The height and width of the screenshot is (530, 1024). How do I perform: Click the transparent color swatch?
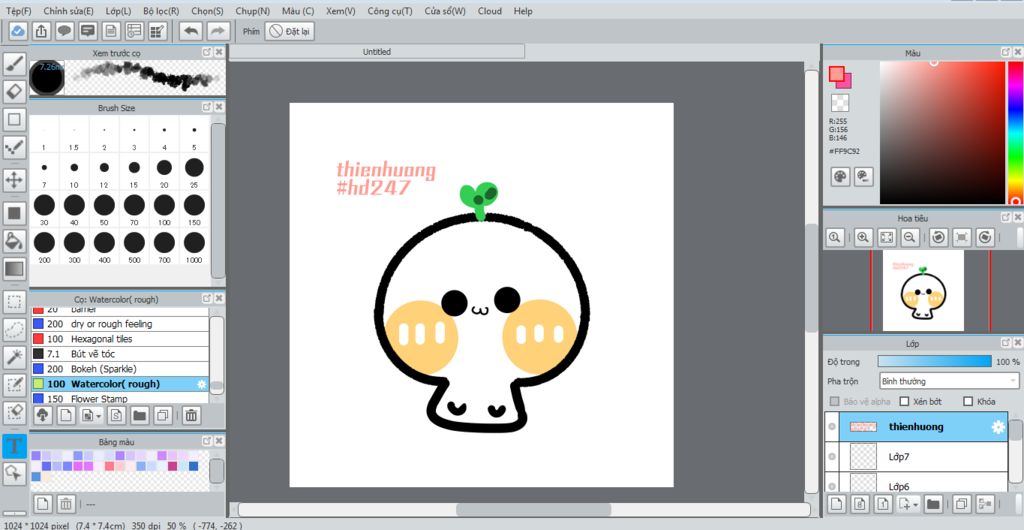click(840, 102)
